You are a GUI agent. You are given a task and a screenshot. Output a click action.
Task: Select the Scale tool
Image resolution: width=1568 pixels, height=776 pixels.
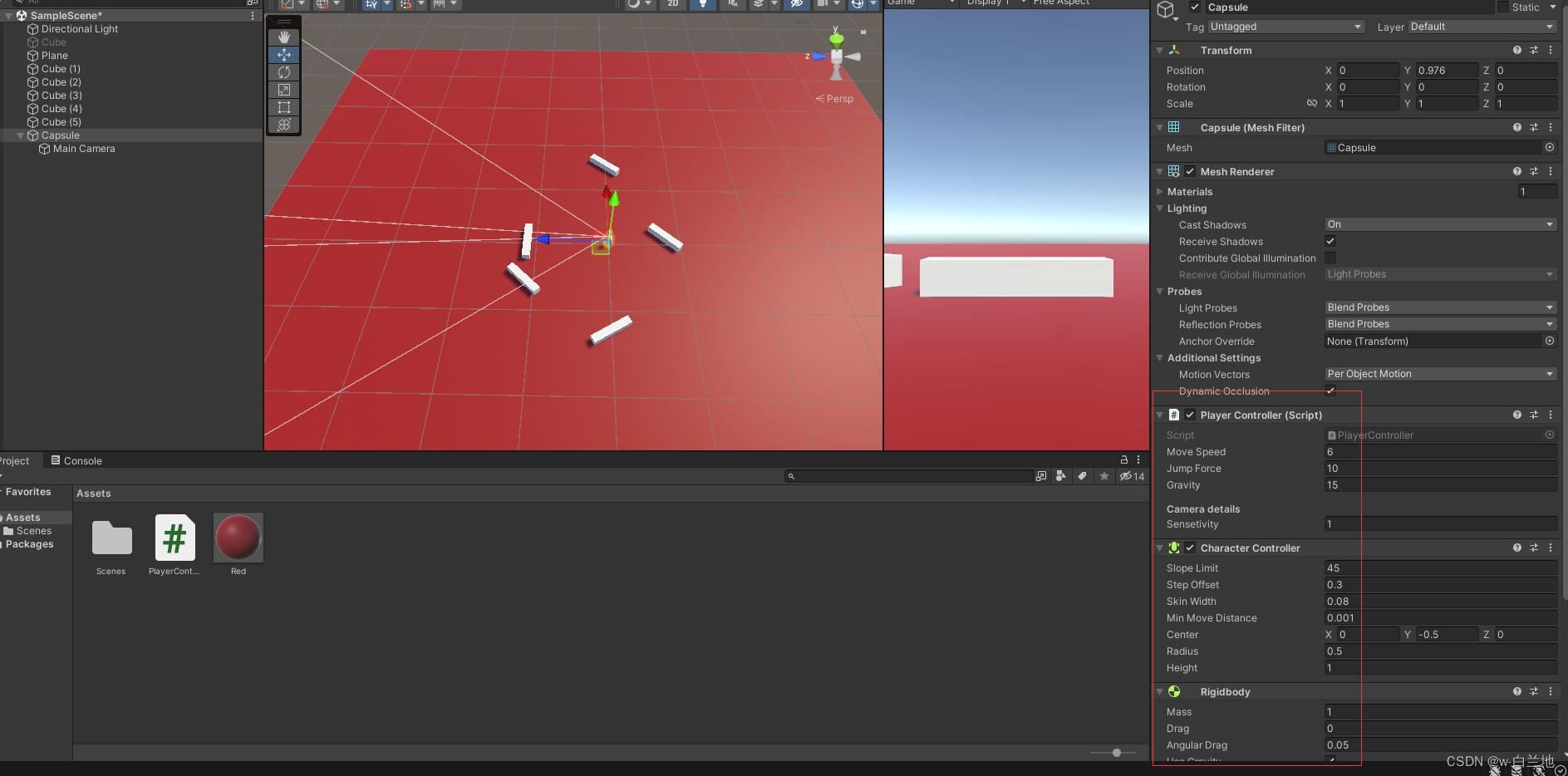click(x=284, y=90)
